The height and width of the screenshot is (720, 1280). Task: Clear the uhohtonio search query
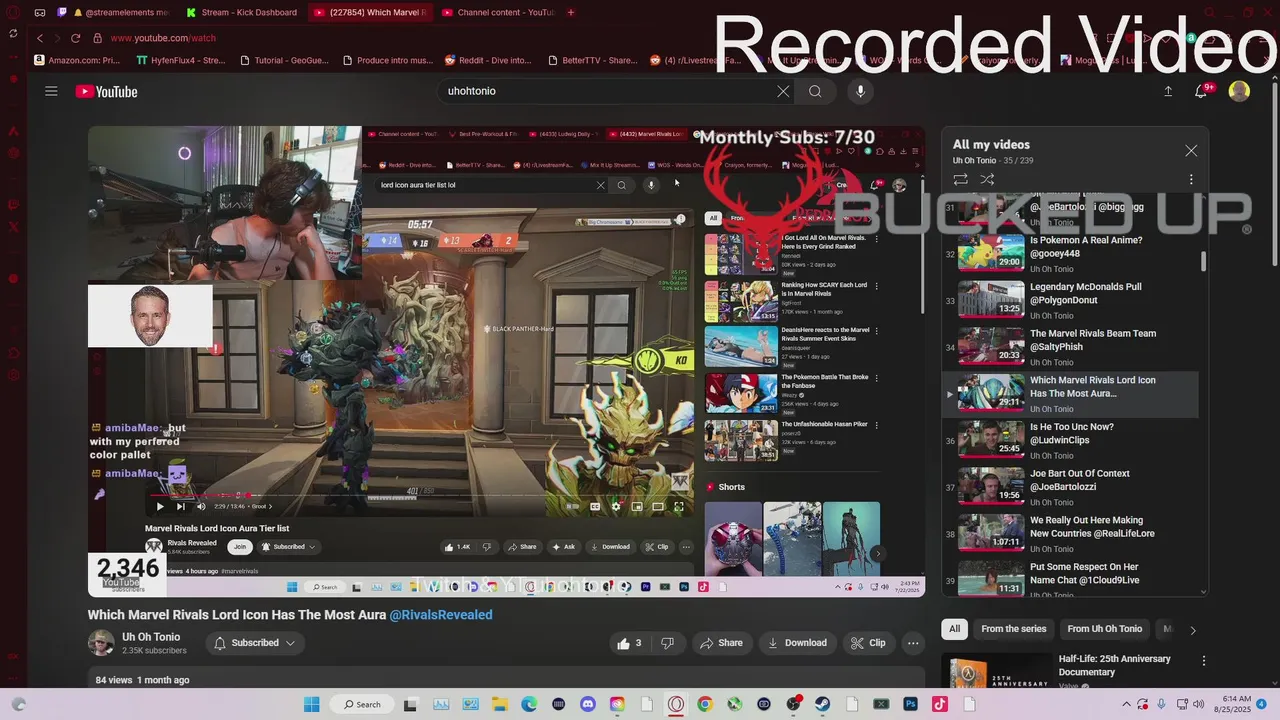pos(783,91)
